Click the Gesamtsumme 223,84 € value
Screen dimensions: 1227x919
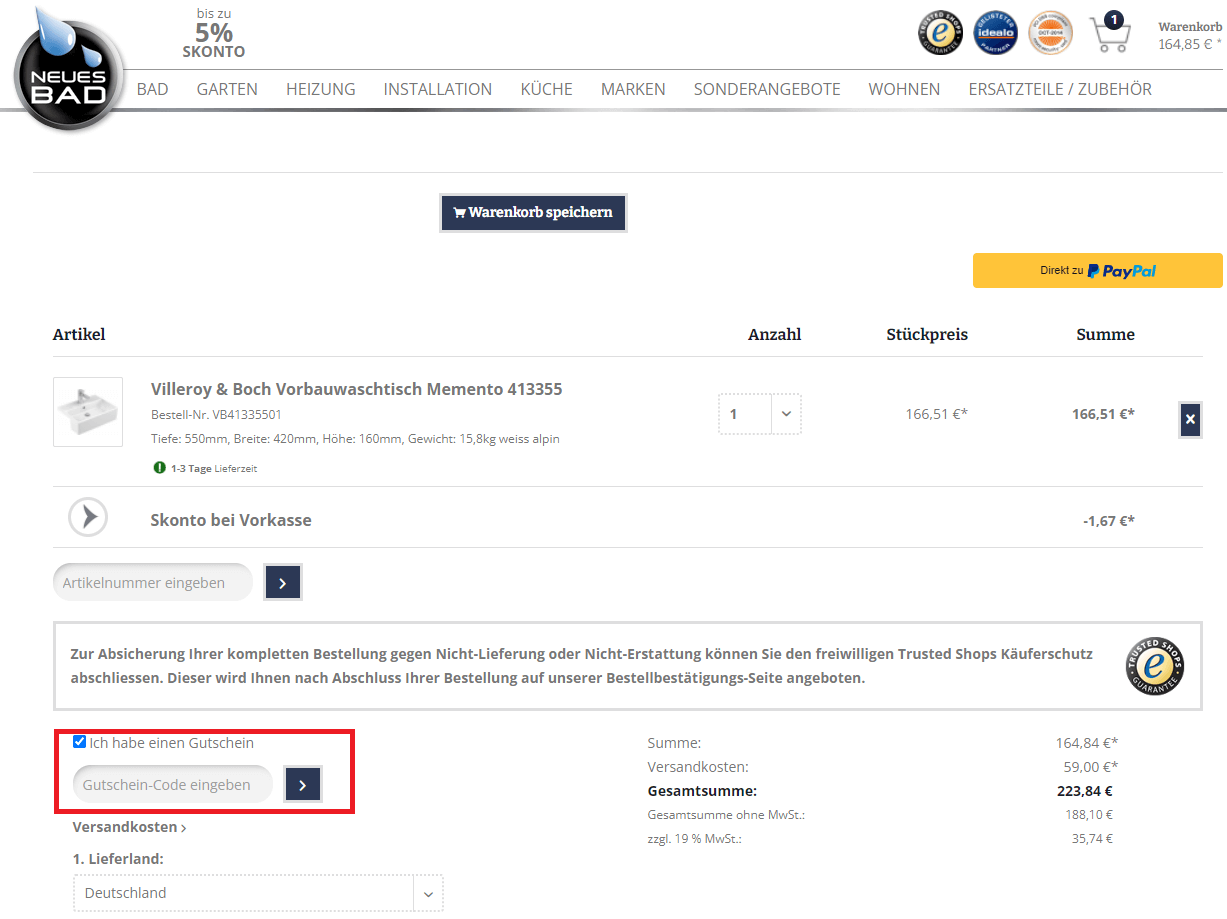click(1084, 791)
